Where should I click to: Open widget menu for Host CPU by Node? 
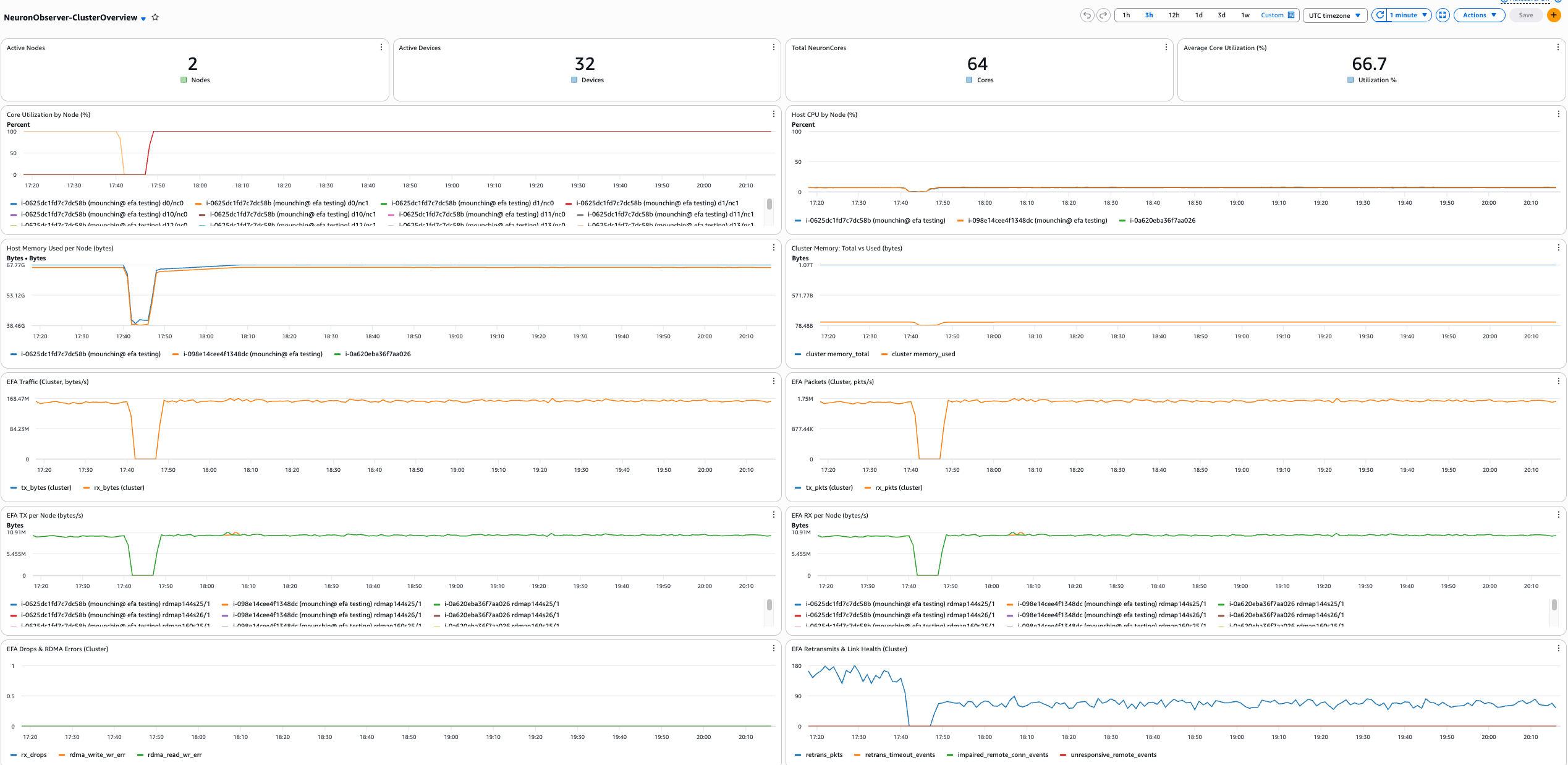(1558, 114)
